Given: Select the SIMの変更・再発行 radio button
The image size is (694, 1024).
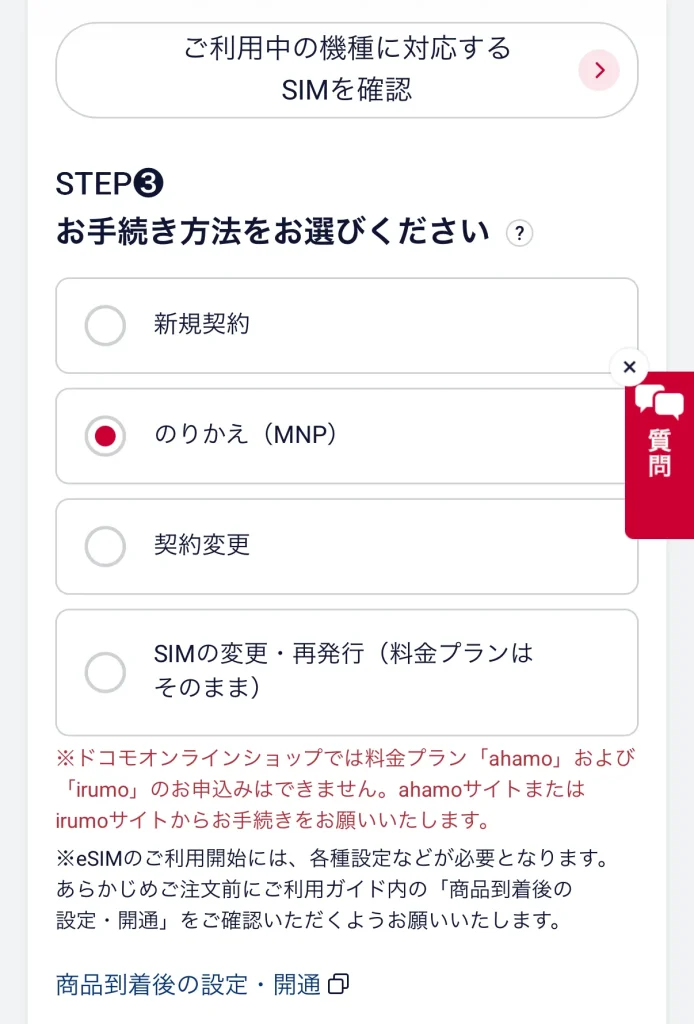Looking at the screenshot, I should coord(105,672).
